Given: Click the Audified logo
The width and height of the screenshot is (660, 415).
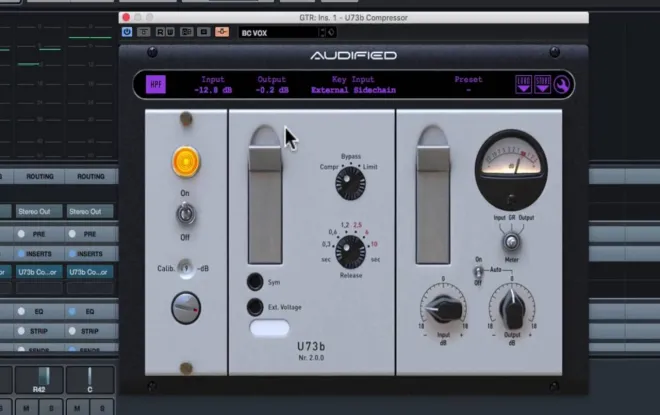Looking at the screenshot, I should 354,55.
